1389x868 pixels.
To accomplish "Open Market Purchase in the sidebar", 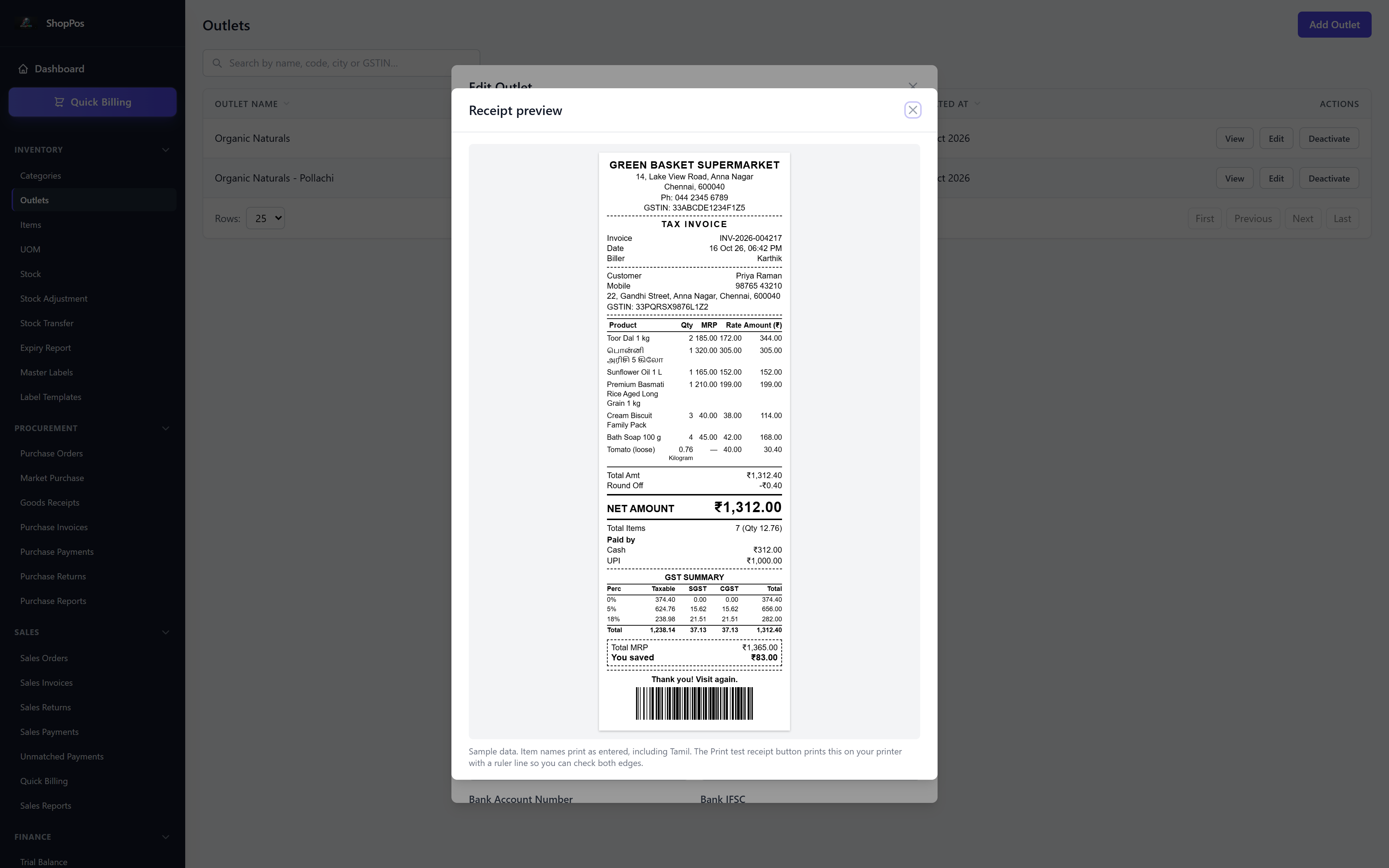I will [x=94, y=478].
